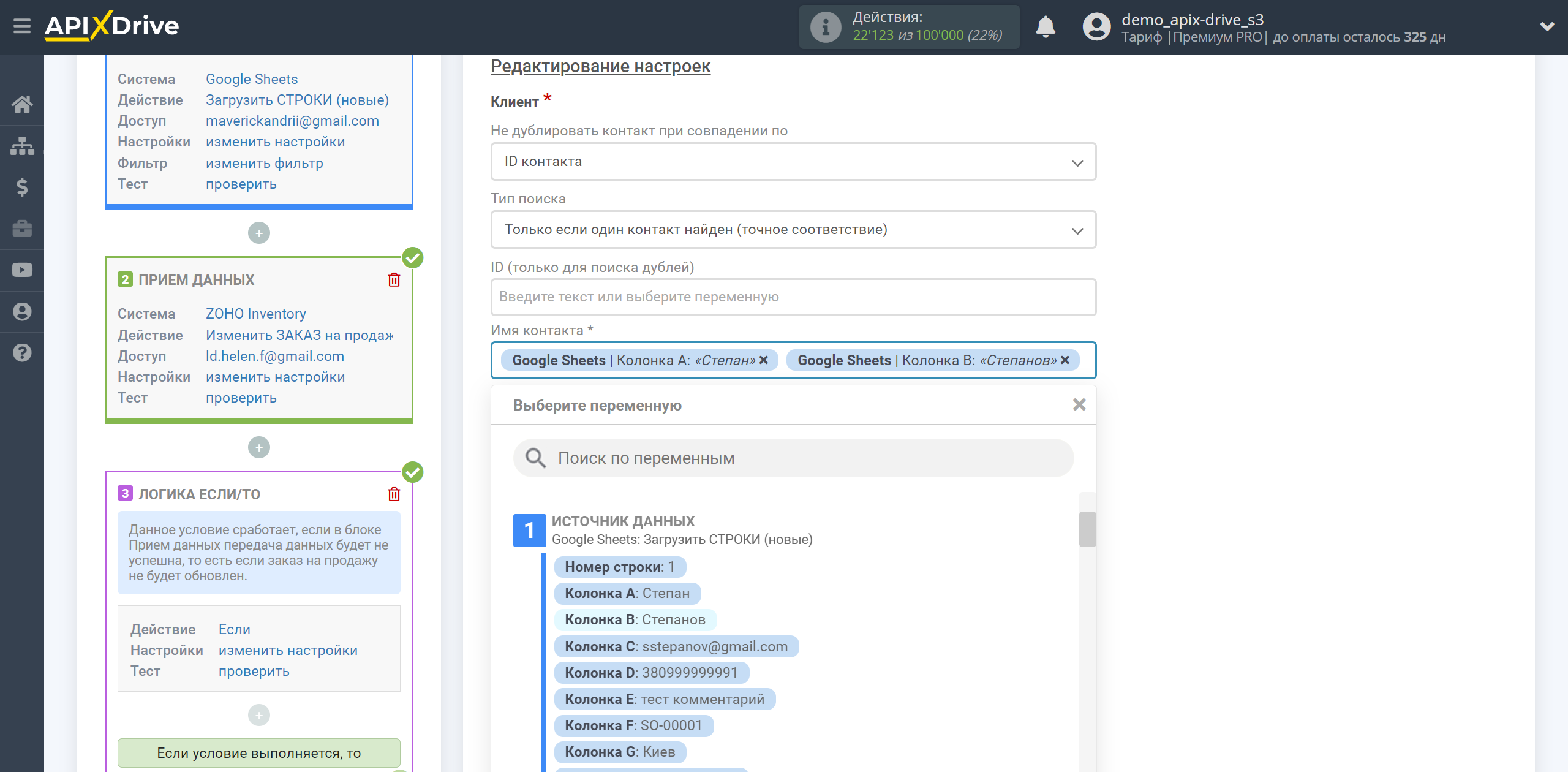1568x772 pixels.
Task: Open the YouTube video sidebar icon
Action: coord(22,270)
